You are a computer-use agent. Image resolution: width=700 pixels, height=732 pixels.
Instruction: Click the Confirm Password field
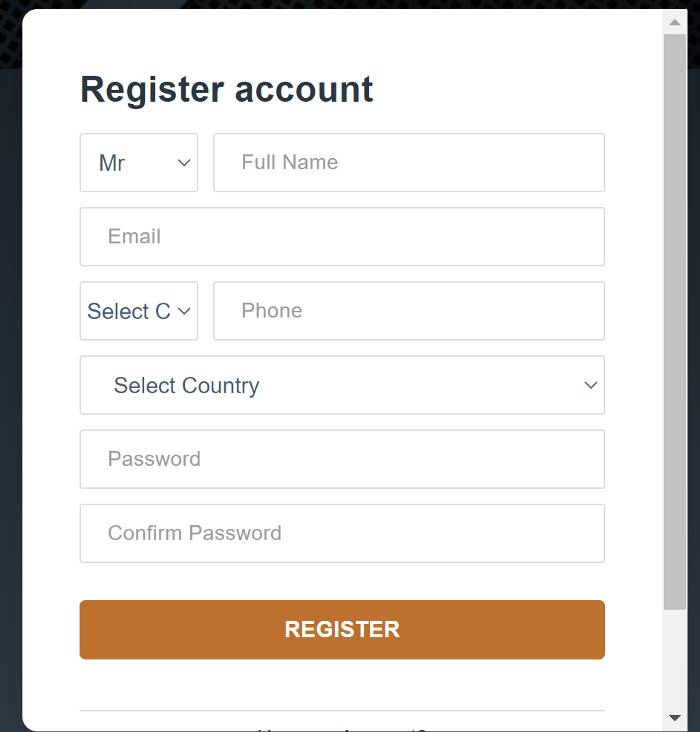pos(342,533)
